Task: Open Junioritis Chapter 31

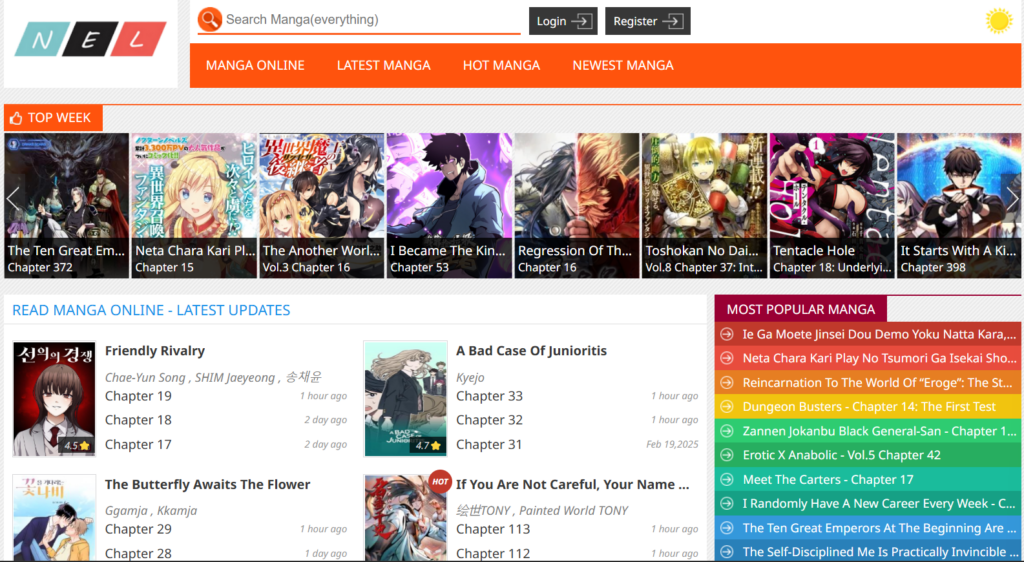Action: click(x=489, y=444)
